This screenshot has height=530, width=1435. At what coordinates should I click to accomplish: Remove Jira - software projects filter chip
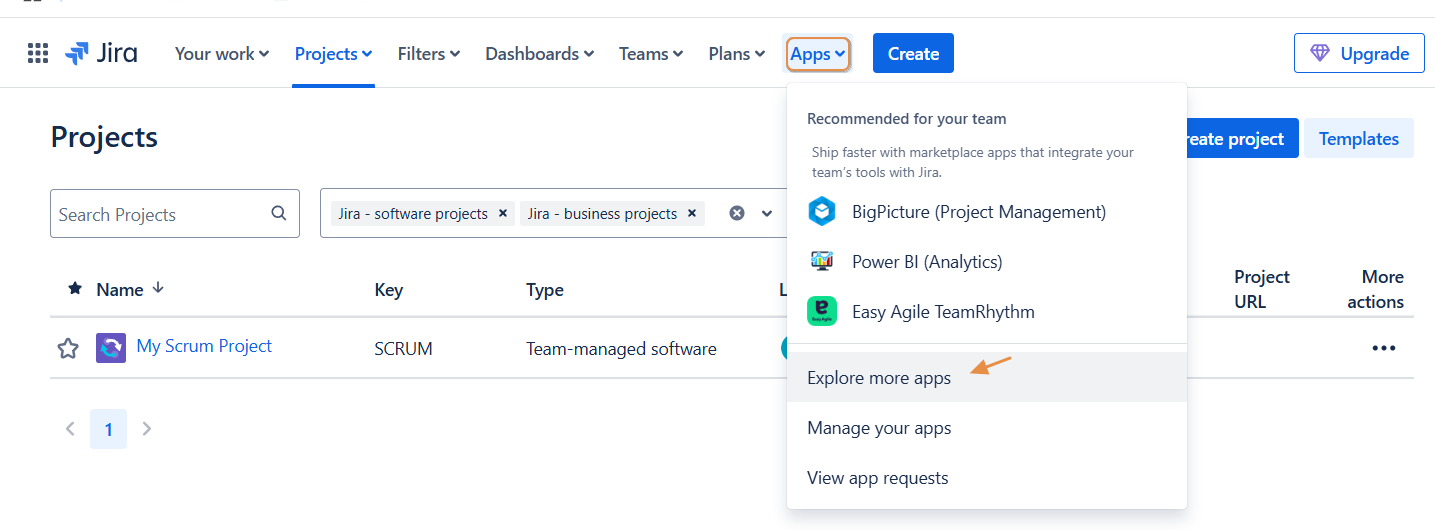click(503, 214)
